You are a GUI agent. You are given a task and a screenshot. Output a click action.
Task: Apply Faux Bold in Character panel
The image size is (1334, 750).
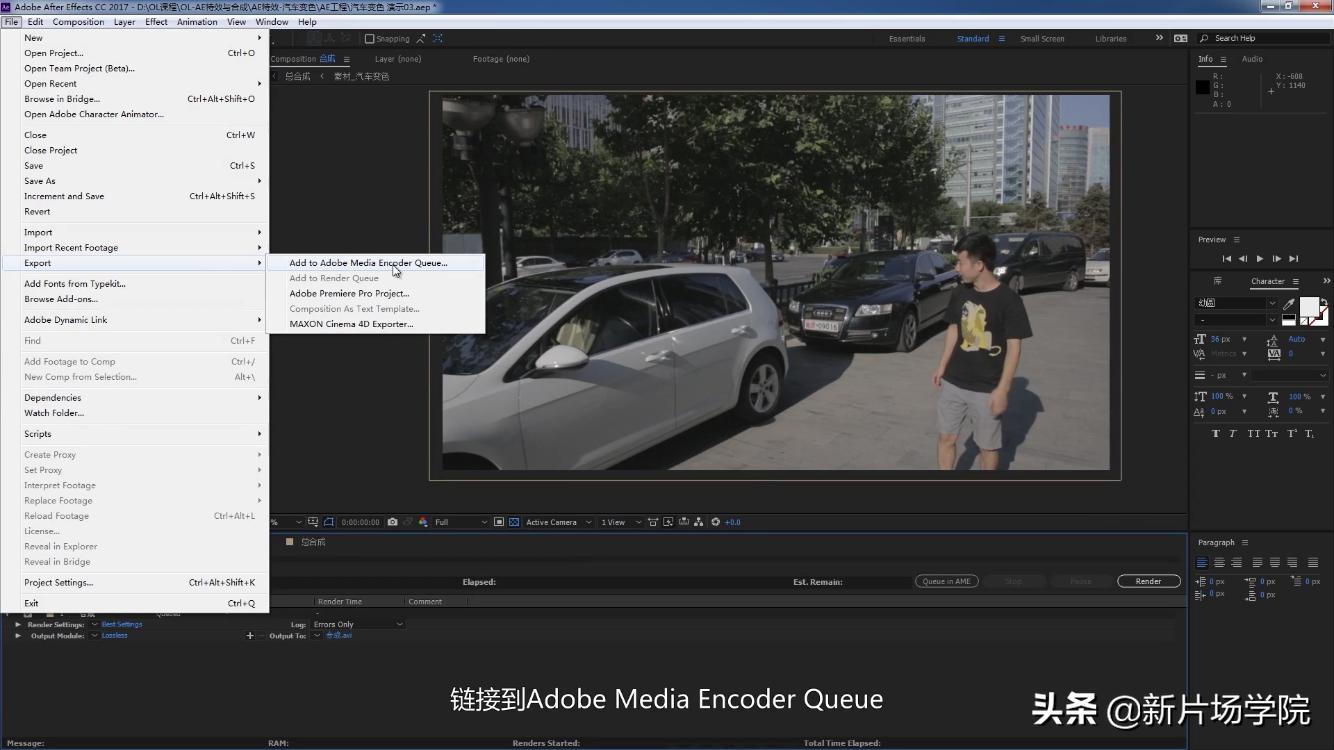1216,434
